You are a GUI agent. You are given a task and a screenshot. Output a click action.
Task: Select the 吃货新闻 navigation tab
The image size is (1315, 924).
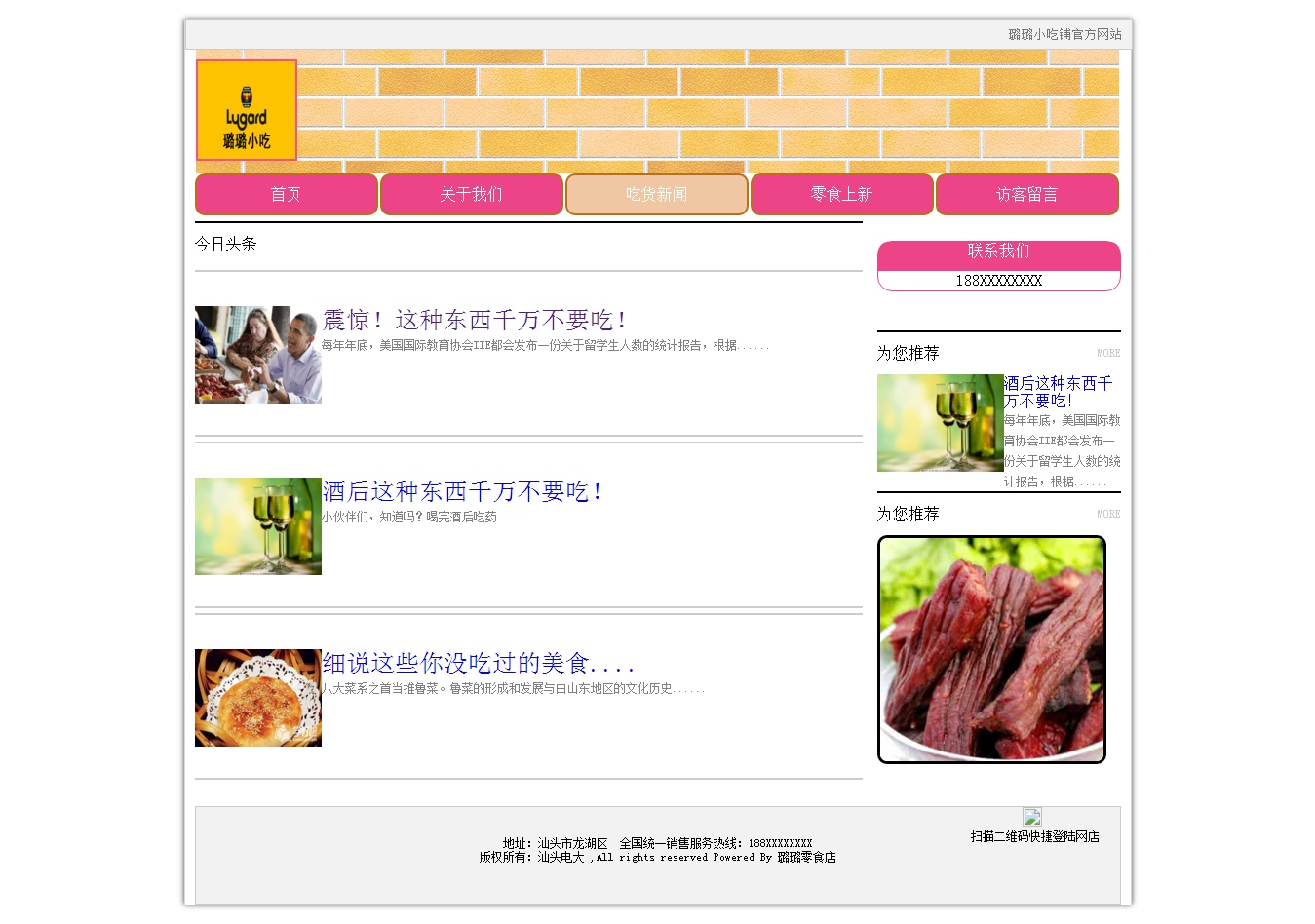(x=657, y=194)
